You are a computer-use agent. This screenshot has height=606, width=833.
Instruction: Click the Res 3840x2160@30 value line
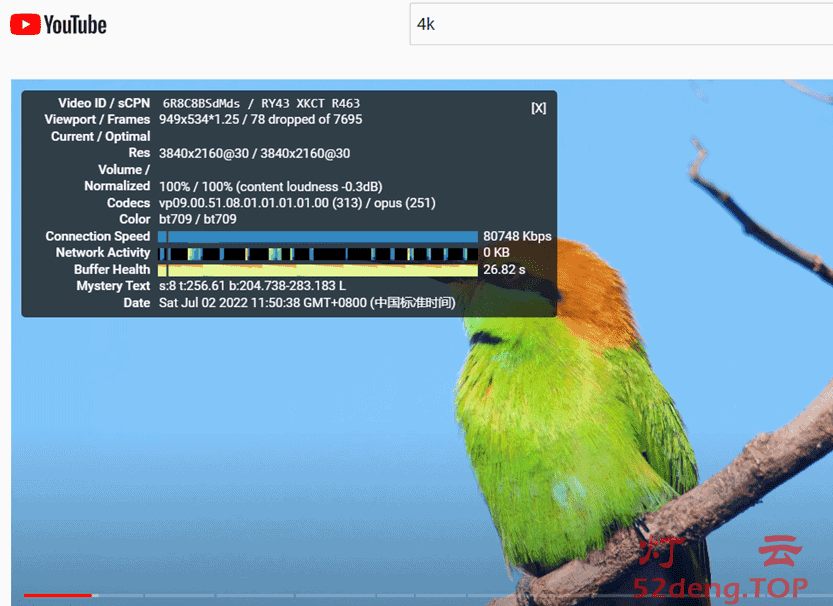(254, 153)
